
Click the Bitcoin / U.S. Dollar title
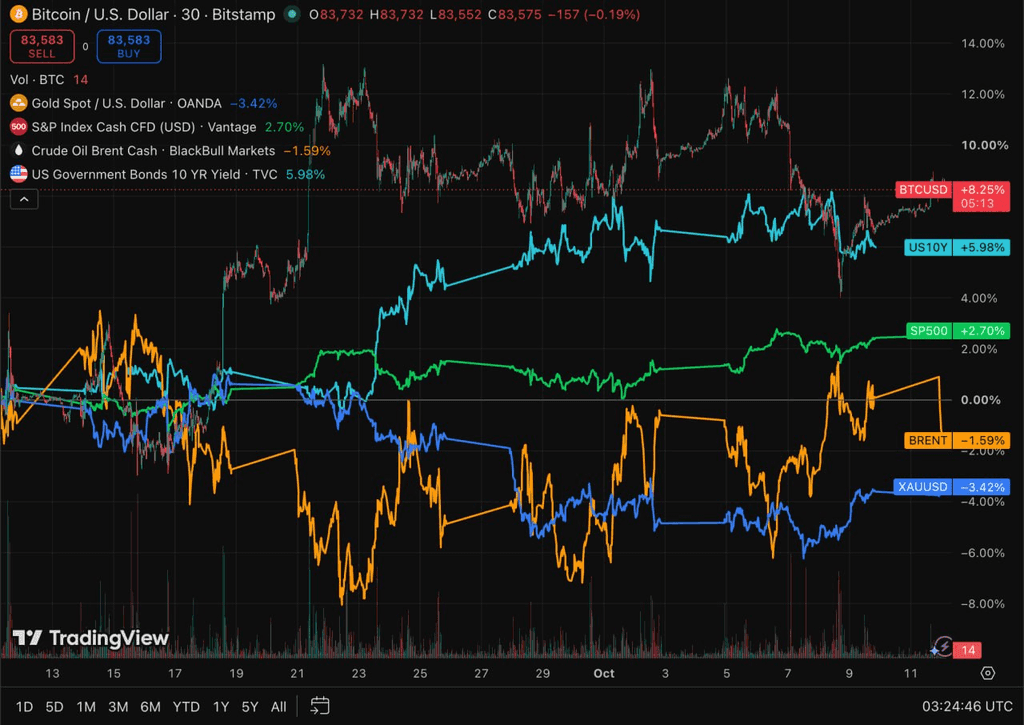[x=100, y=14]
